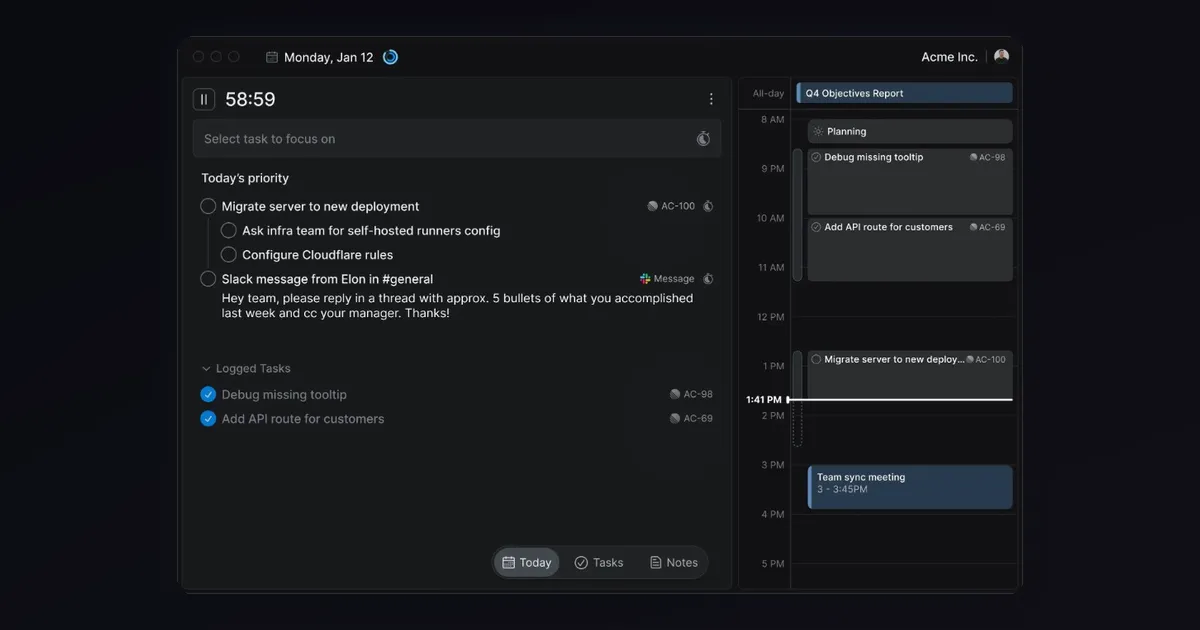The width and height of the screenshot is (1200, 630).
Task: Open the three-dot timer options menu
Action: [711, 99]
